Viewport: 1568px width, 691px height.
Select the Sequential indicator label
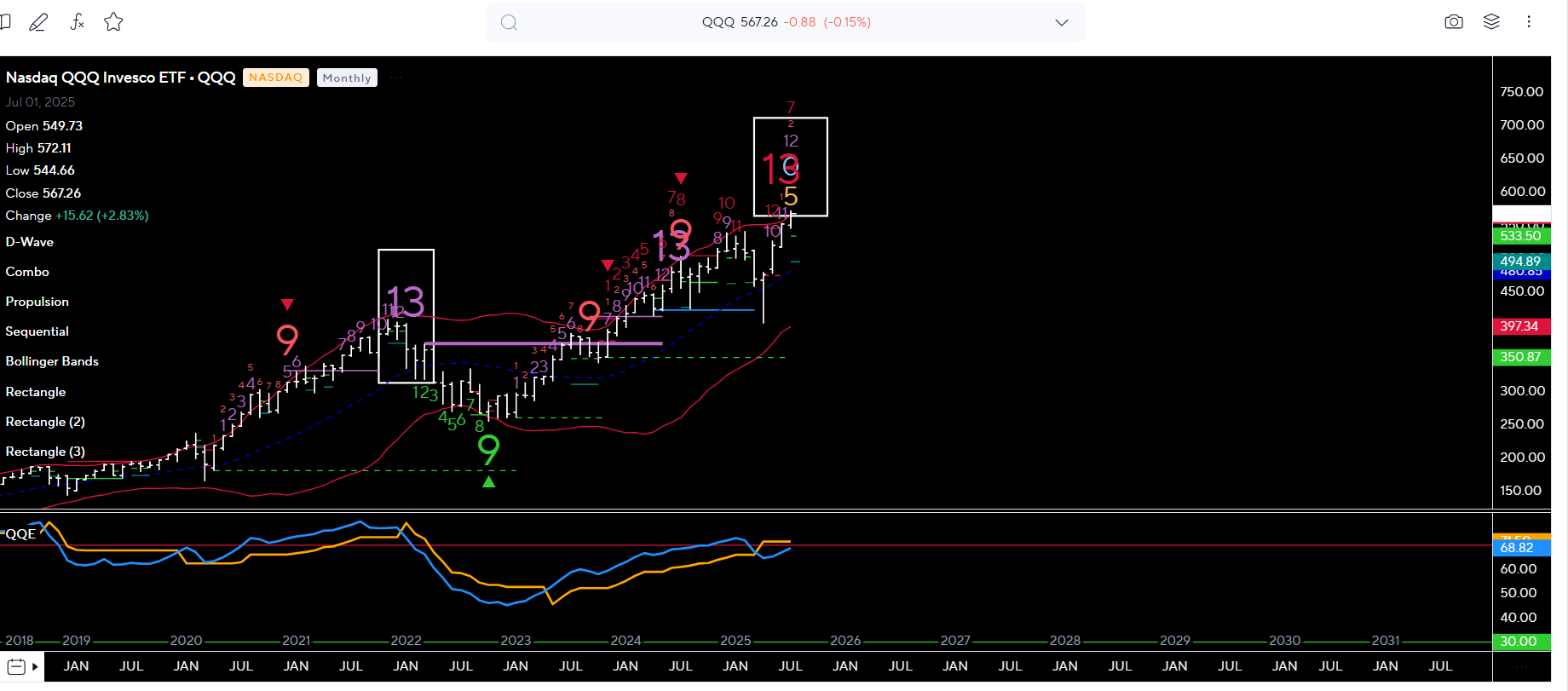point(37,331)
